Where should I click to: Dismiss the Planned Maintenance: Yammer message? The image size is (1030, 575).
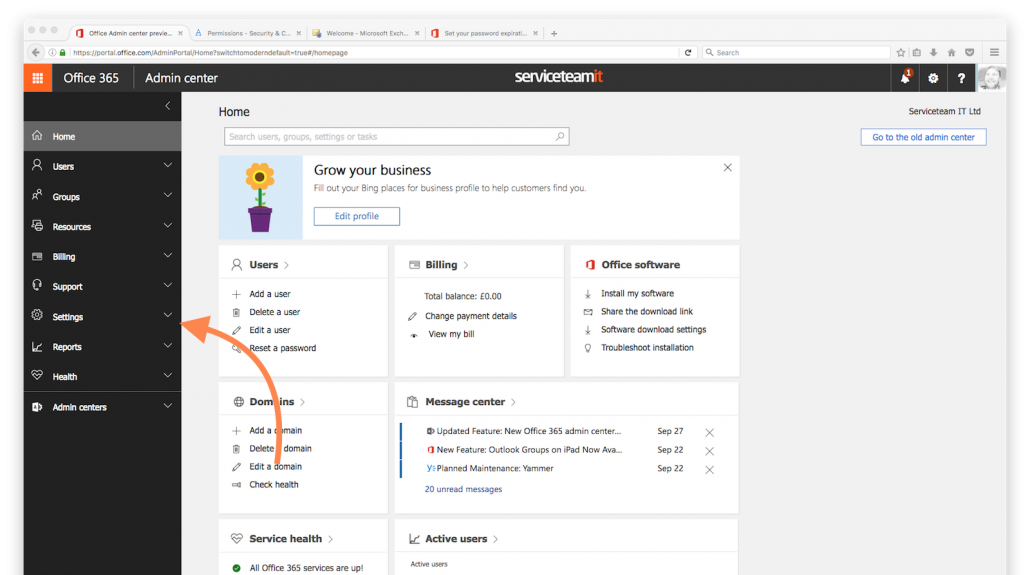[709, 469]
